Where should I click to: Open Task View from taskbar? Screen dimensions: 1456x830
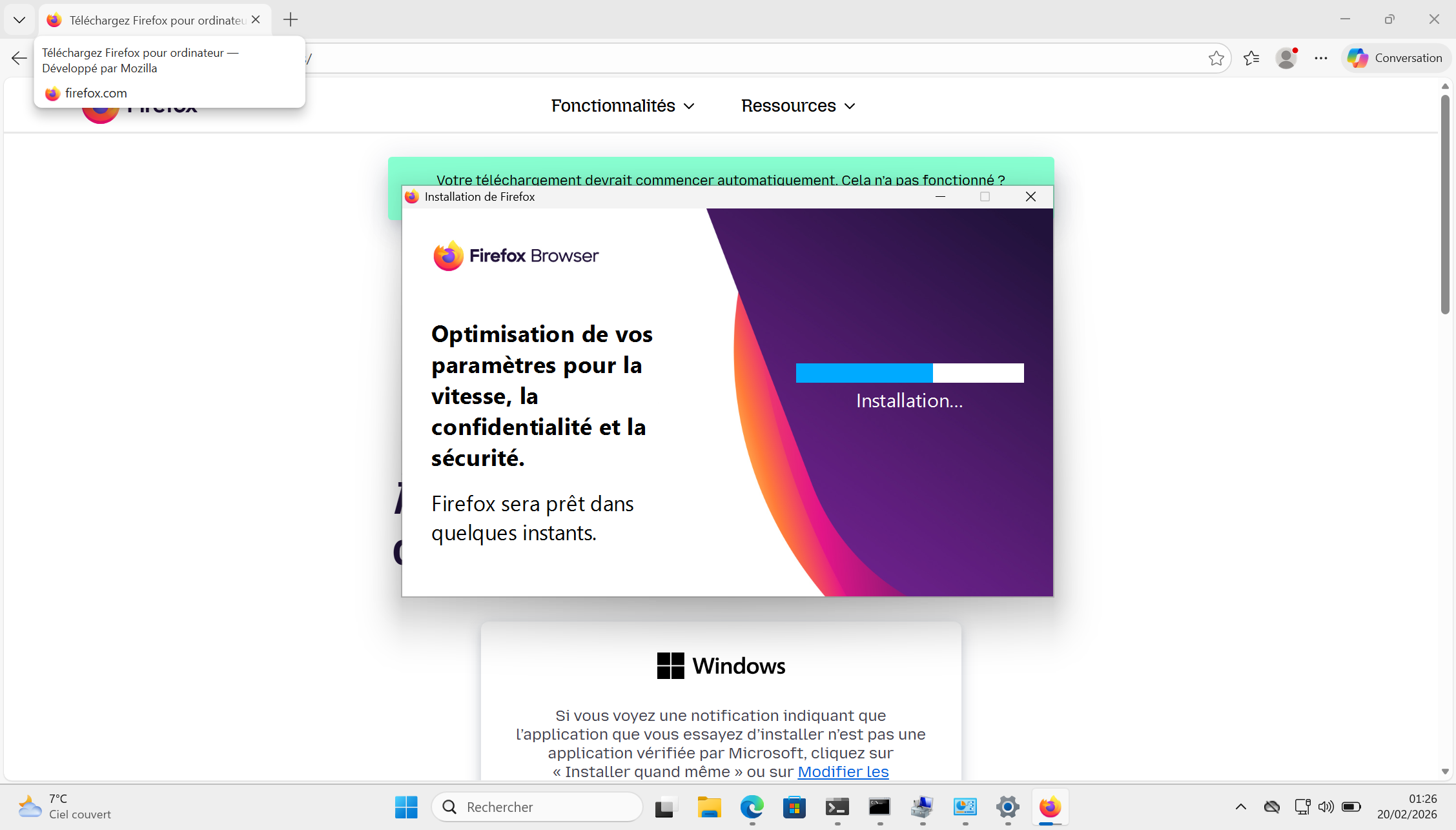(x=666, y=807)
